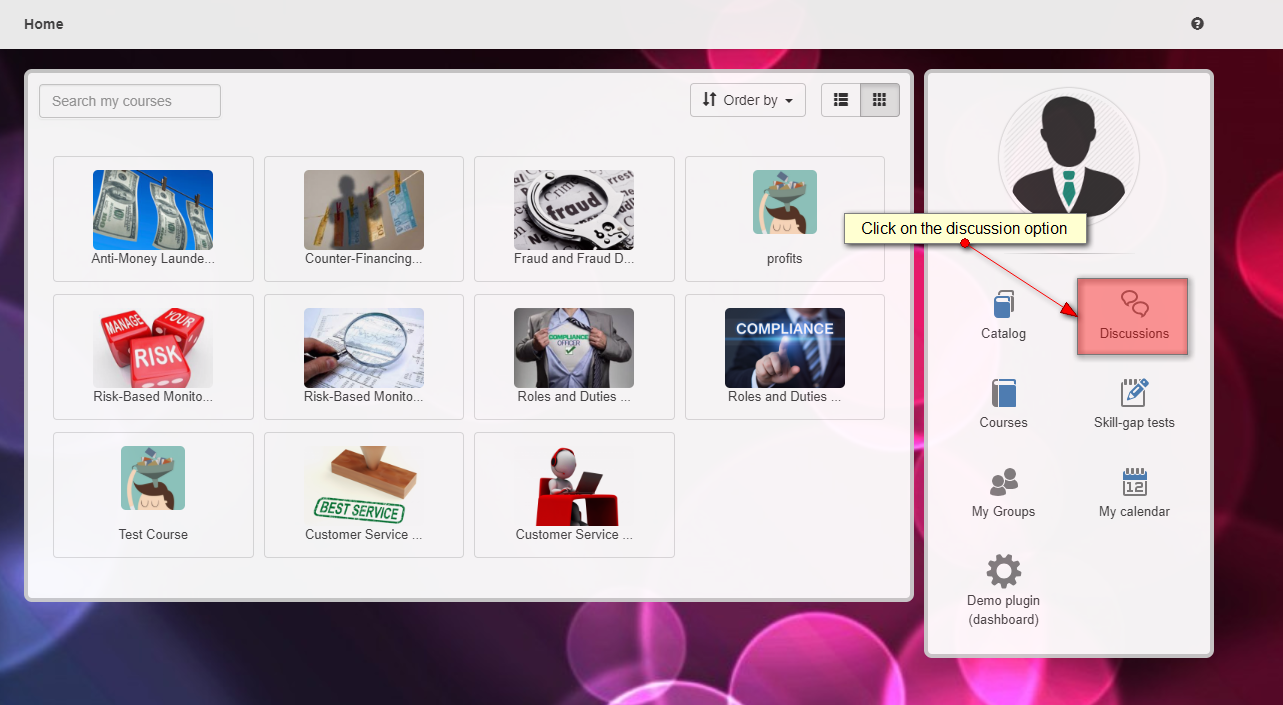Image resolution: width=1283 pixels, height=705 pixels.
Task: Switch to list view
Action: point(841,100)
